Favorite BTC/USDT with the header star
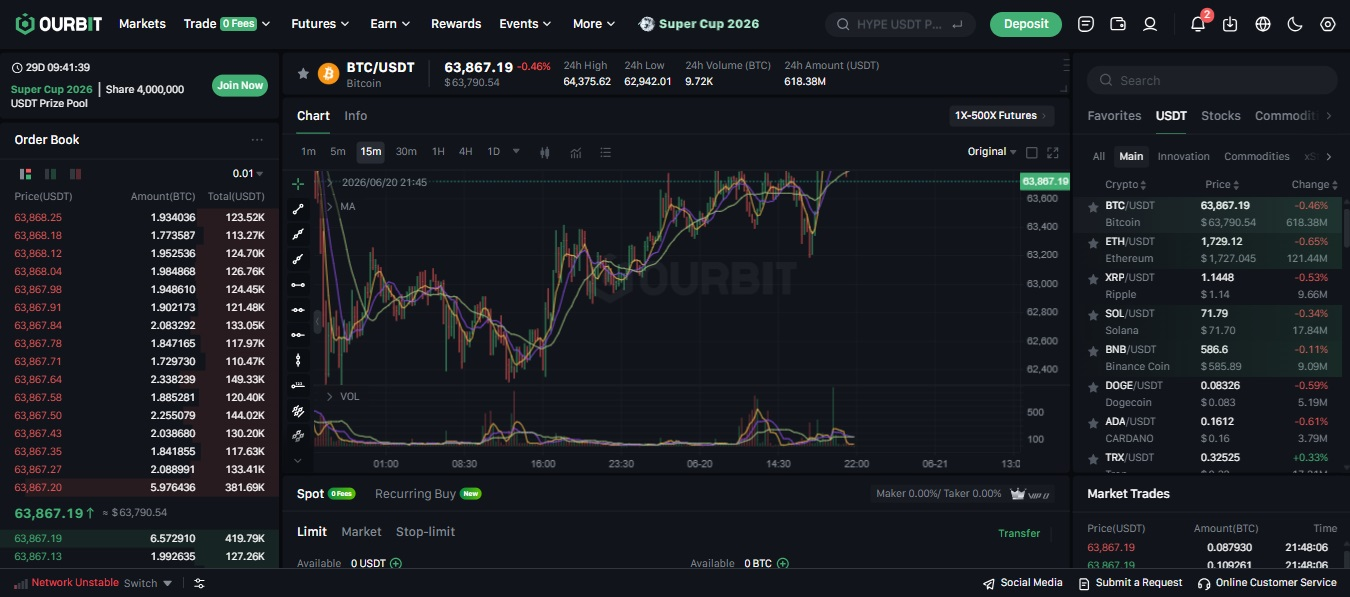 [303, 73]
